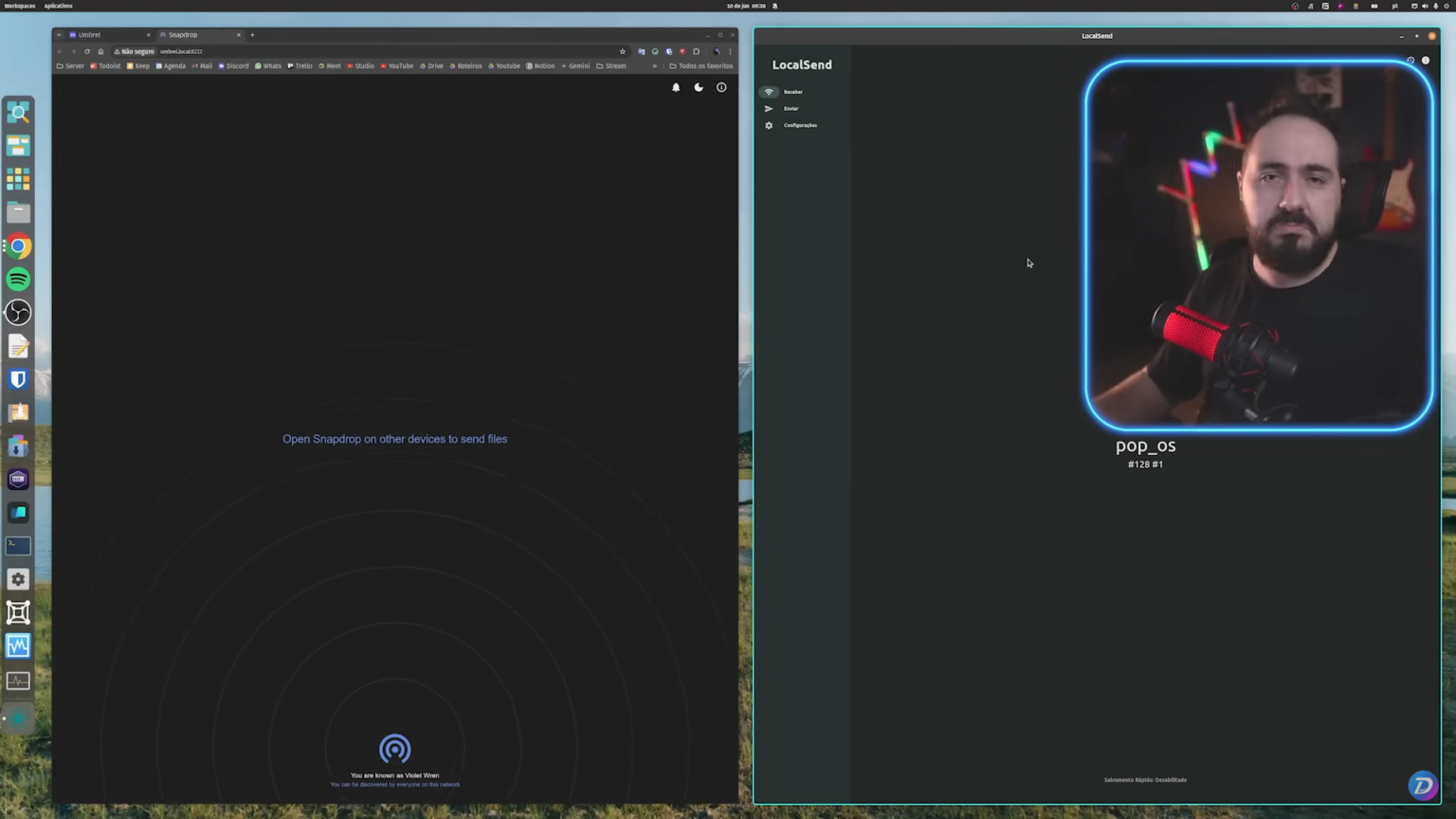
Task: Open system Settings gear in dock
Action: (x=18, y=579)
